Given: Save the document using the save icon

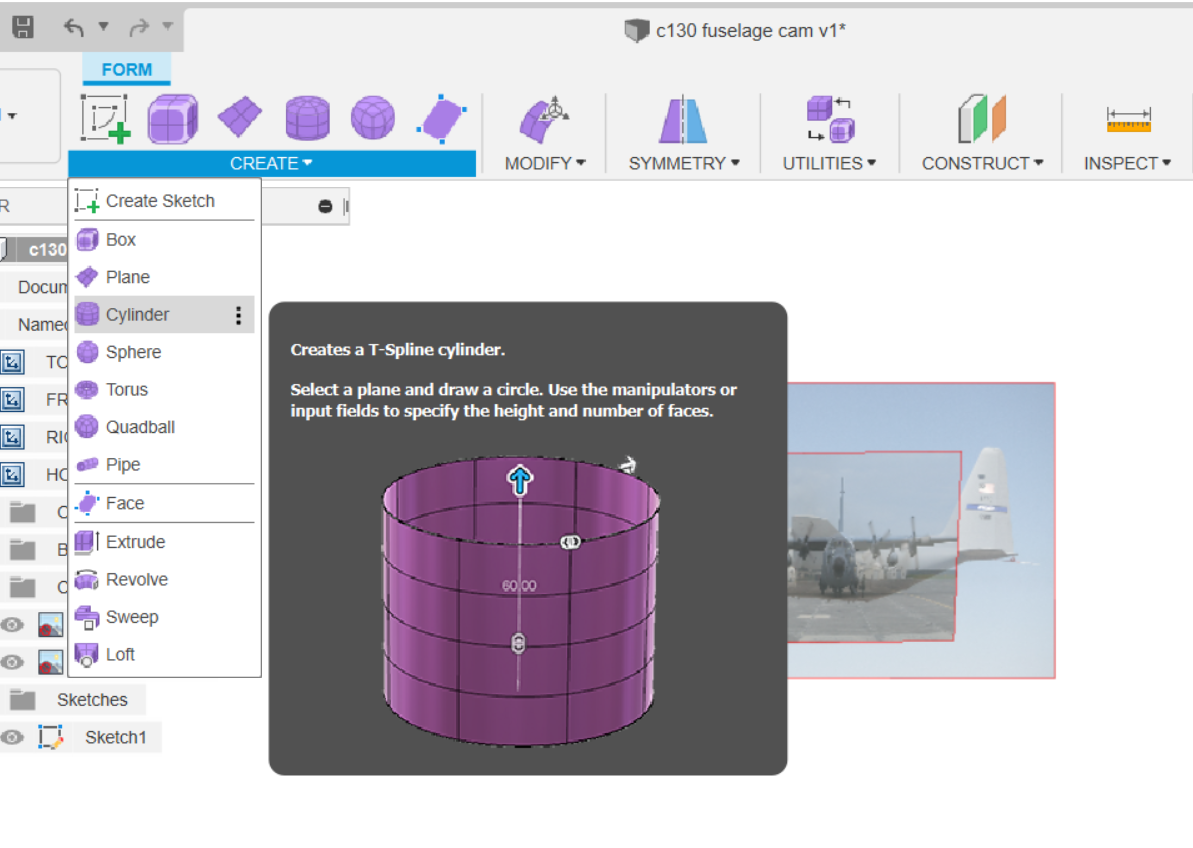Looking at the screenshot, I should click(22, 28).
